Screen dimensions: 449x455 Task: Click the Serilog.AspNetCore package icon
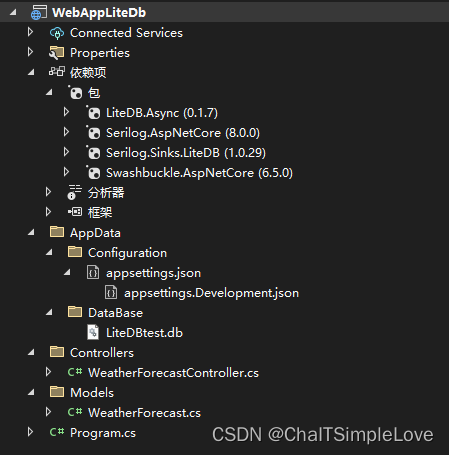click(x=93, y=133)
